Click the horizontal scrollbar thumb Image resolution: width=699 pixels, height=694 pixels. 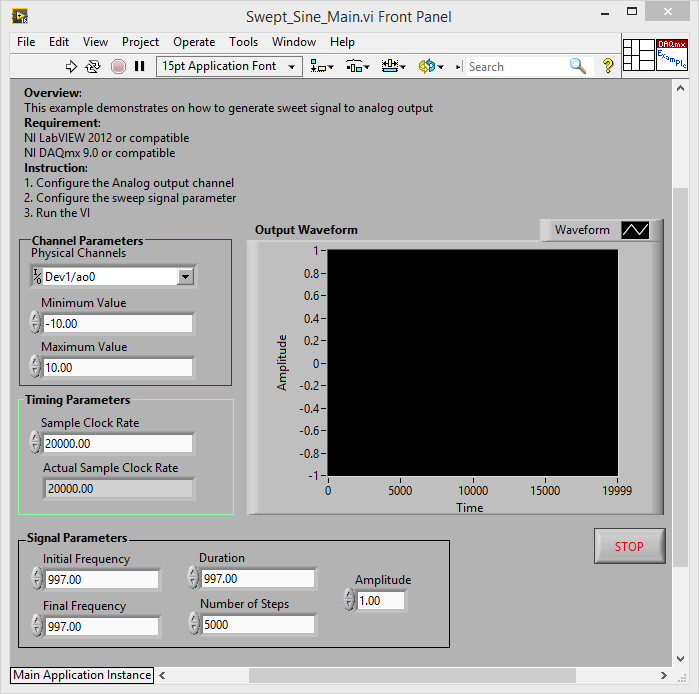(412, 675)
